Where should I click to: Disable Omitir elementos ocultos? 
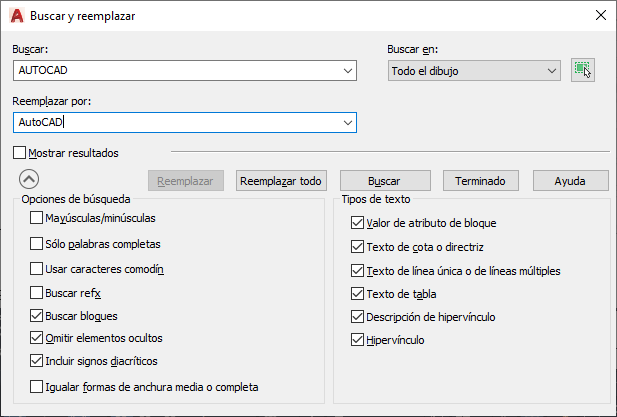point(37,338)
